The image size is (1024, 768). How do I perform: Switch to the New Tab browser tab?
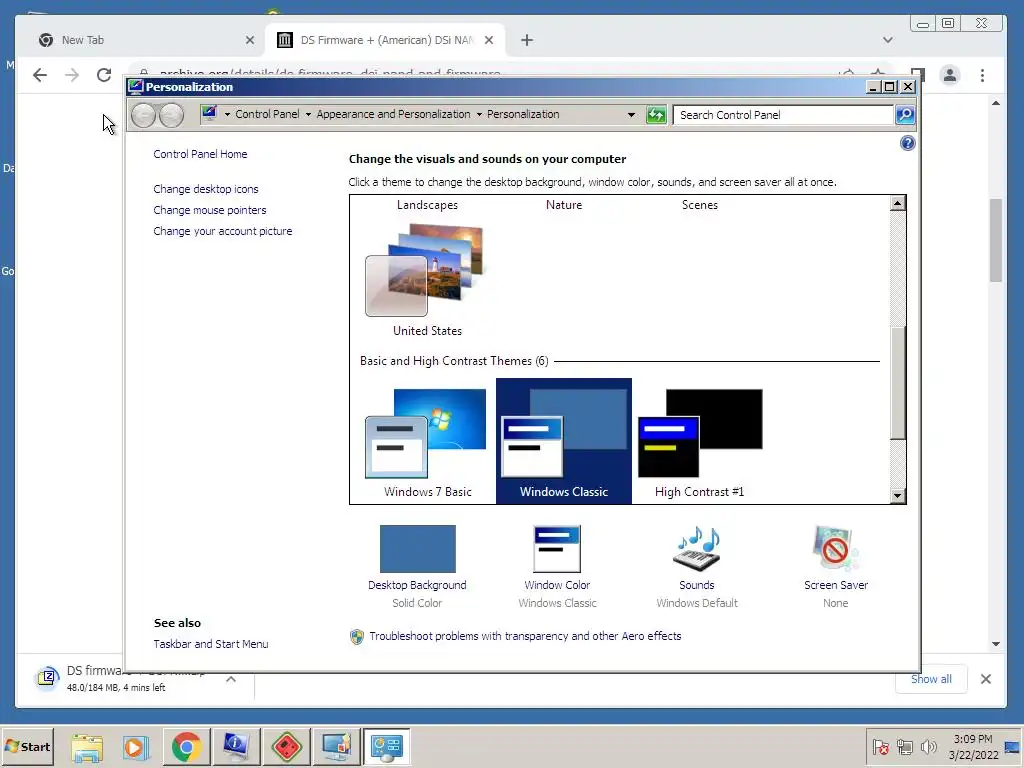point(144,40)
